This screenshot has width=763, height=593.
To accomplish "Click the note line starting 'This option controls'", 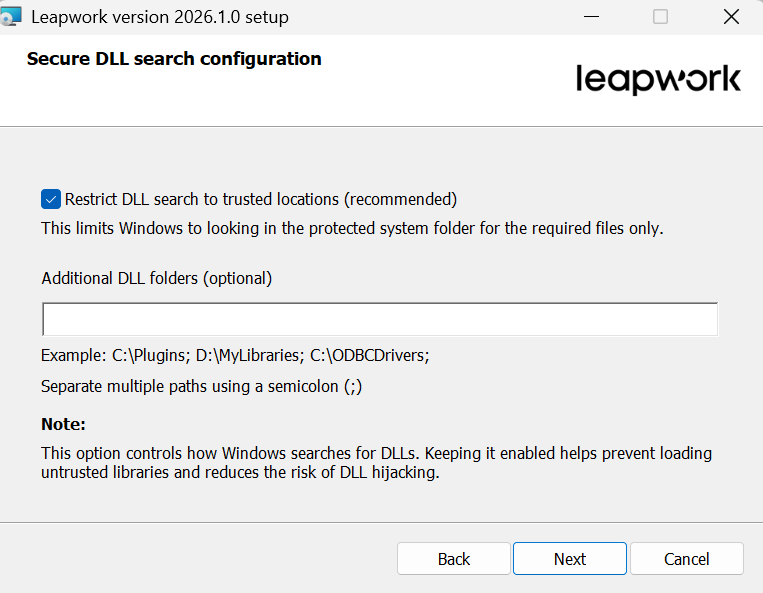I will (377, 453).
